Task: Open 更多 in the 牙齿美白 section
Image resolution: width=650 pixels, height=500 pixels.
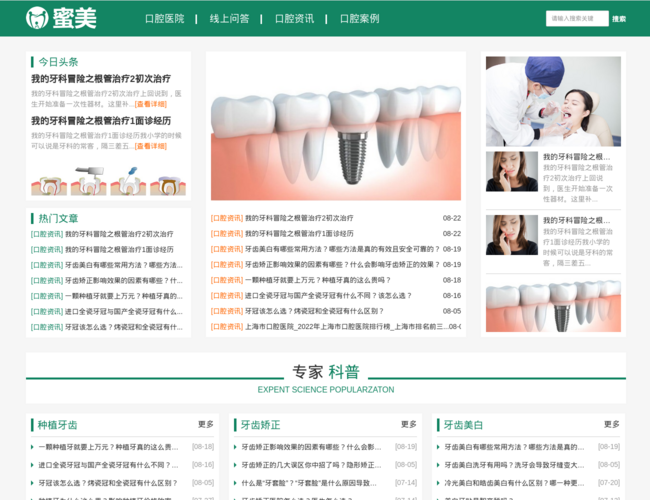Action: (612, 424)
